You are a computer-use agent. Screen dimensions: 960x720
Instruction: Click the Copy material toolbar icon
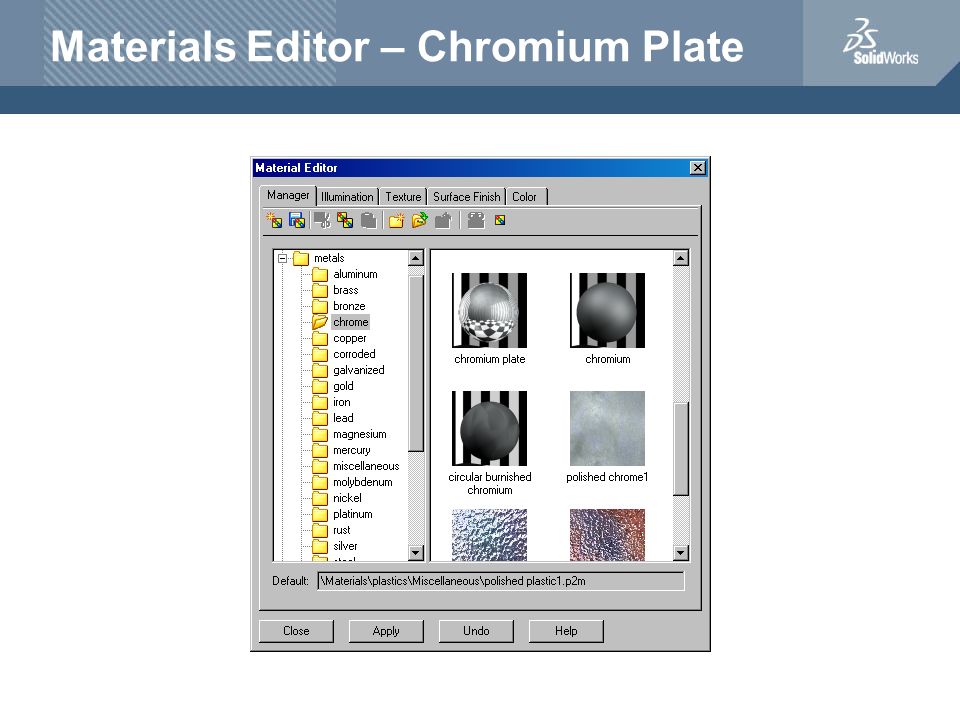point(345,220)
